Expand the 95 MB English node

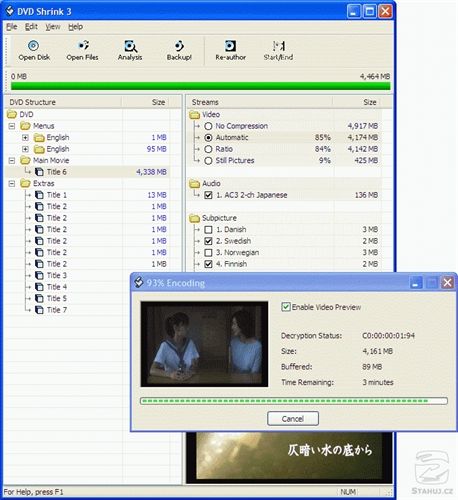pyautogui.click(x=25, y=149)
